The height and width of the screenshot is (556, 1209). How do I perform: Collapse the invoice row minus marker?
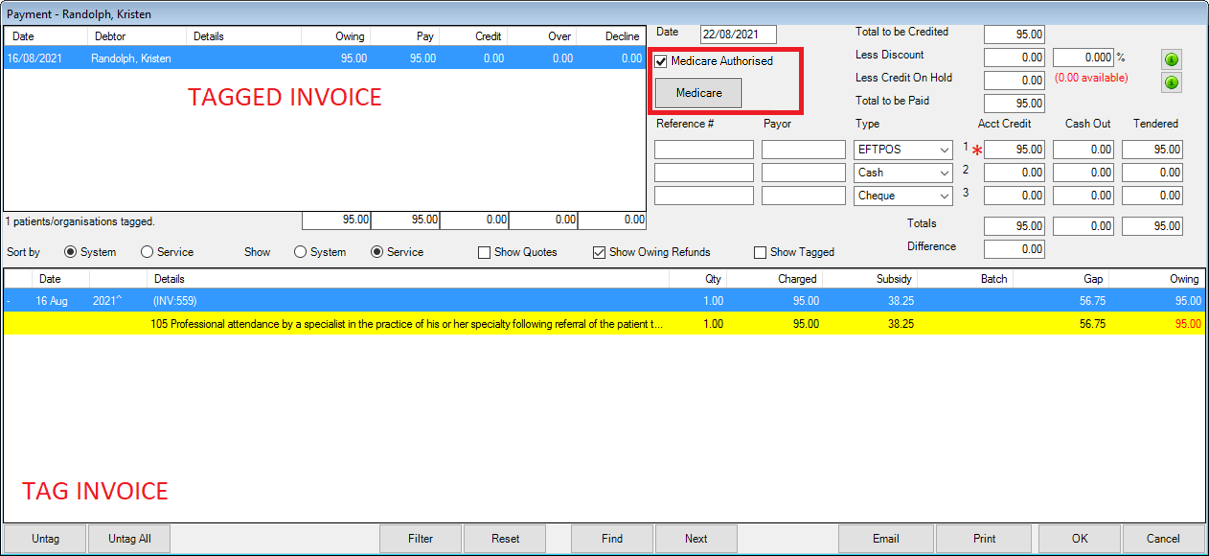tap(8, 300)
